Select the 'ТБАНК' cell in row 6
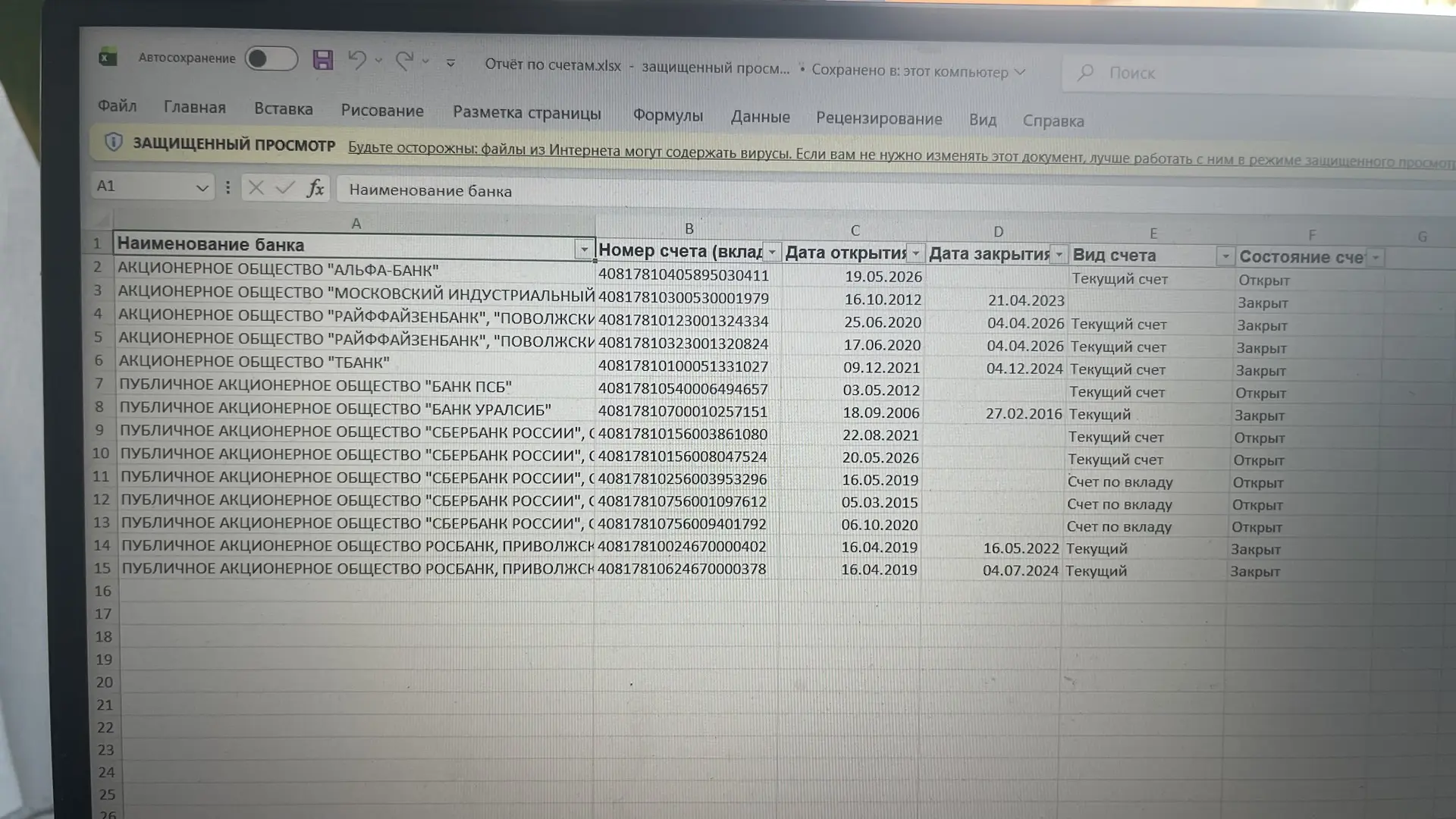The height and width of the screenshot is (819, 1456). click(356, 362)
